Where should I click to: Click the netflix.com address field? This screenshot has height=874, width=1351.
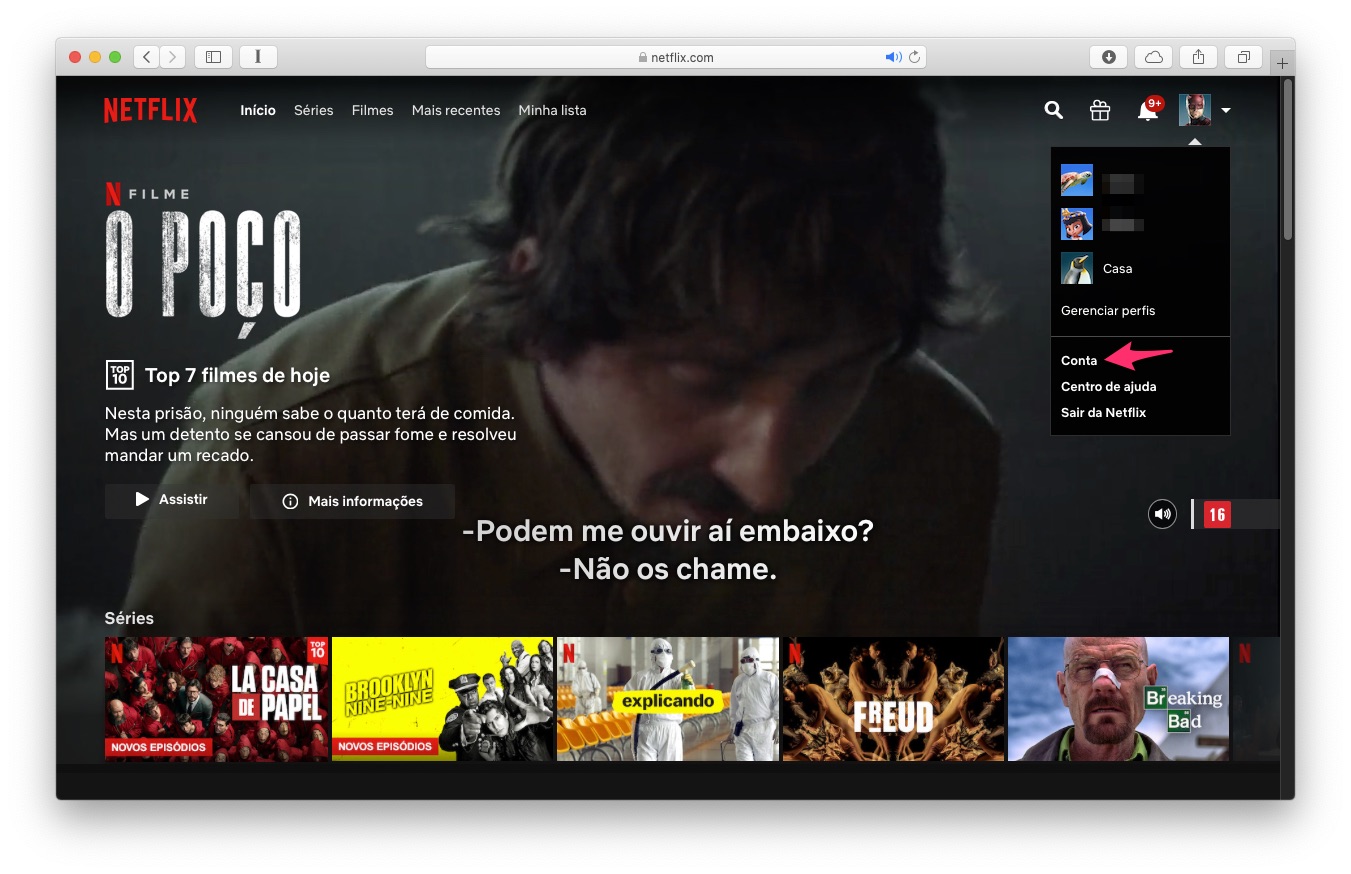coord(676,57)
